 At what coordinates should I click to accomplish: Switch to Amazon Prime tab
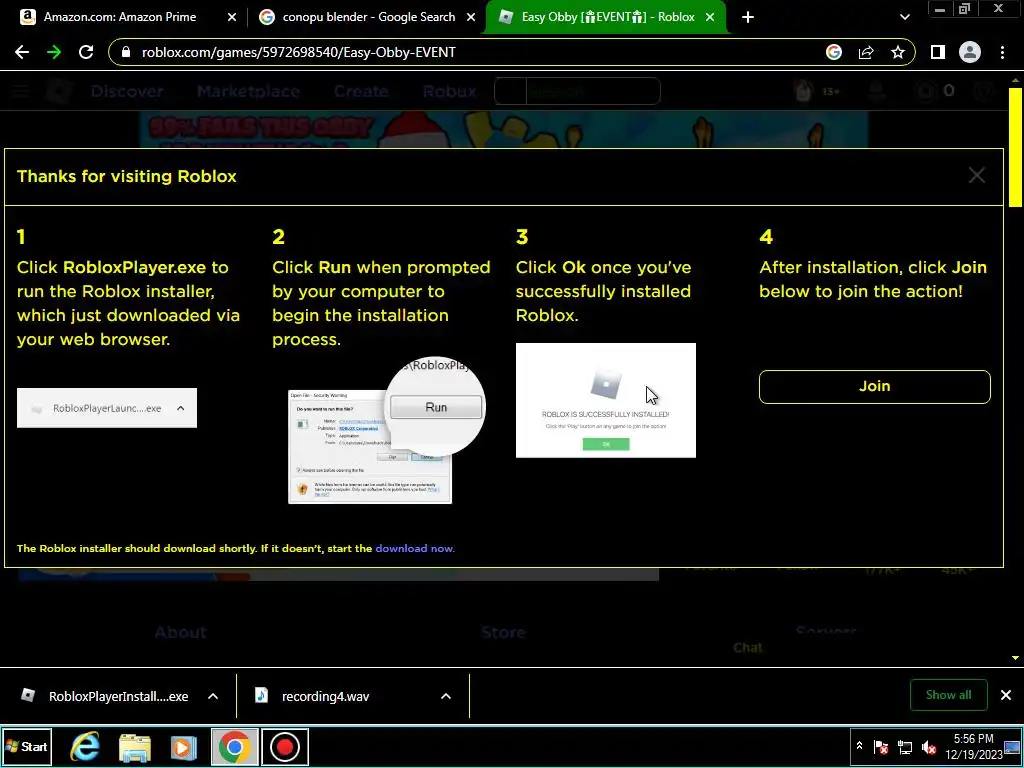coord(120,17)
